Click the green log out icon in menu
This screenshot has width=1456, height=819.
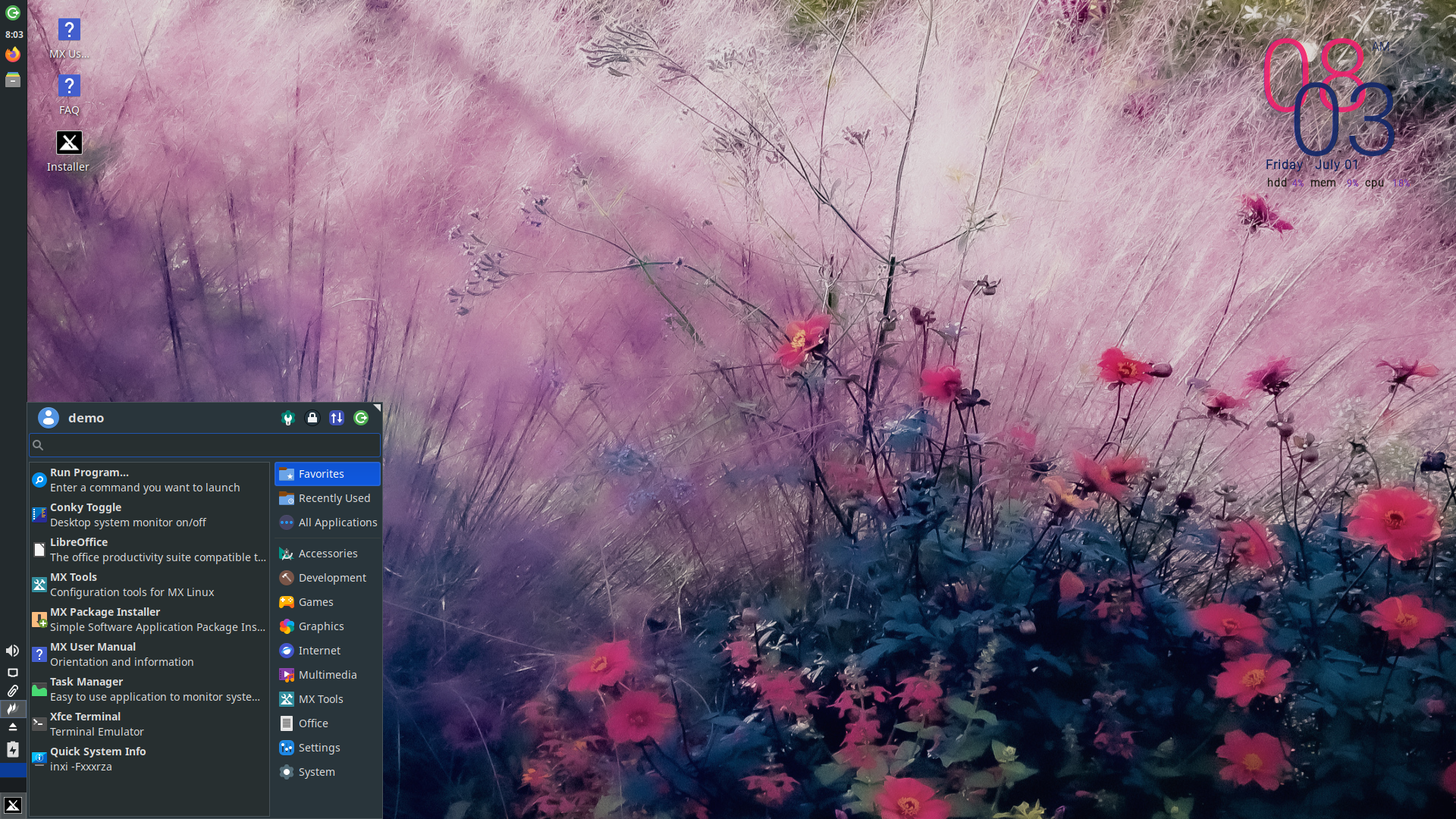tap(361, 418)
